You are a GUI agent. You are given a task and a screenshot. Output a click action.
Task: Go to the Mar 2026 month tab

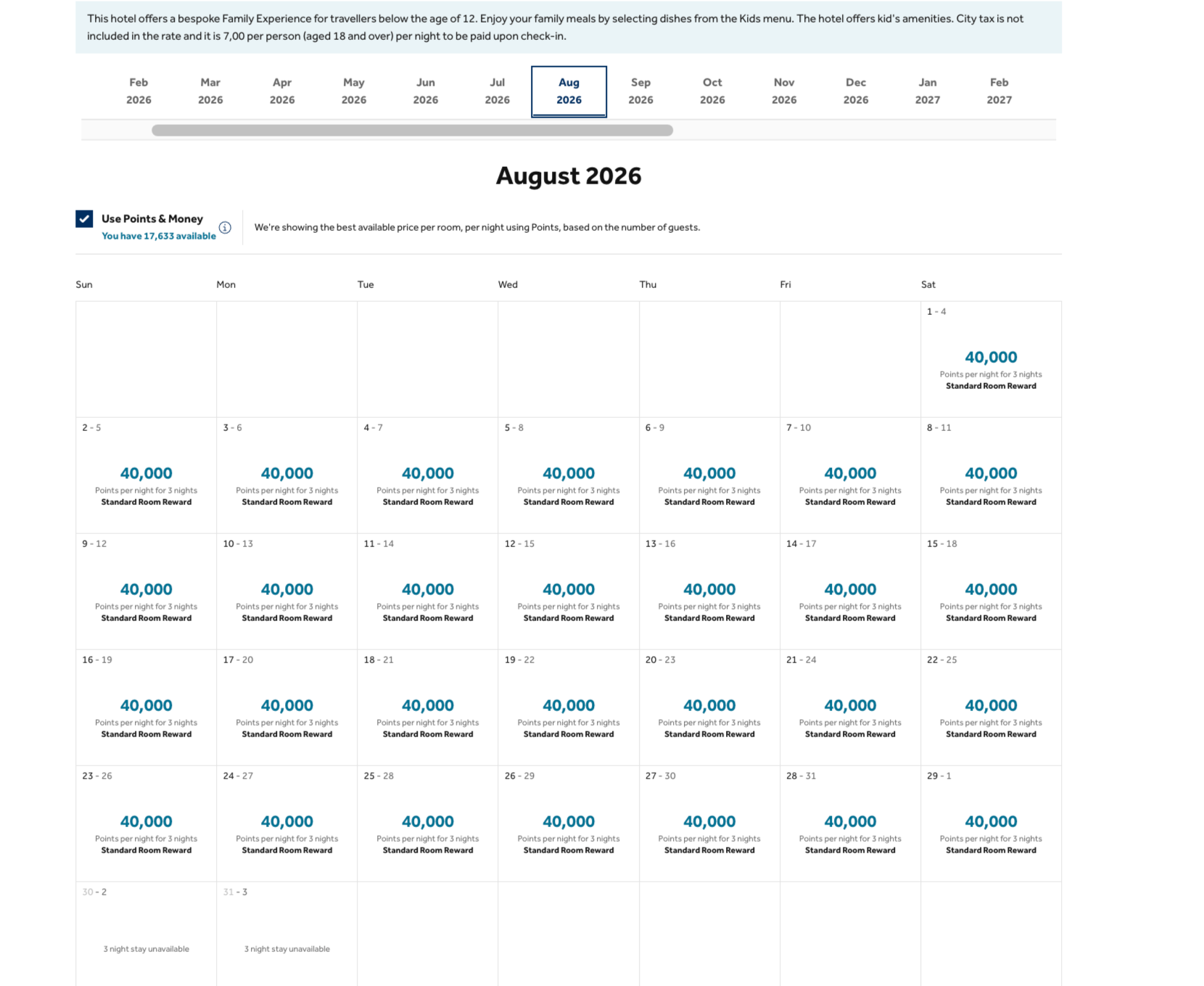tap(210, 91)
